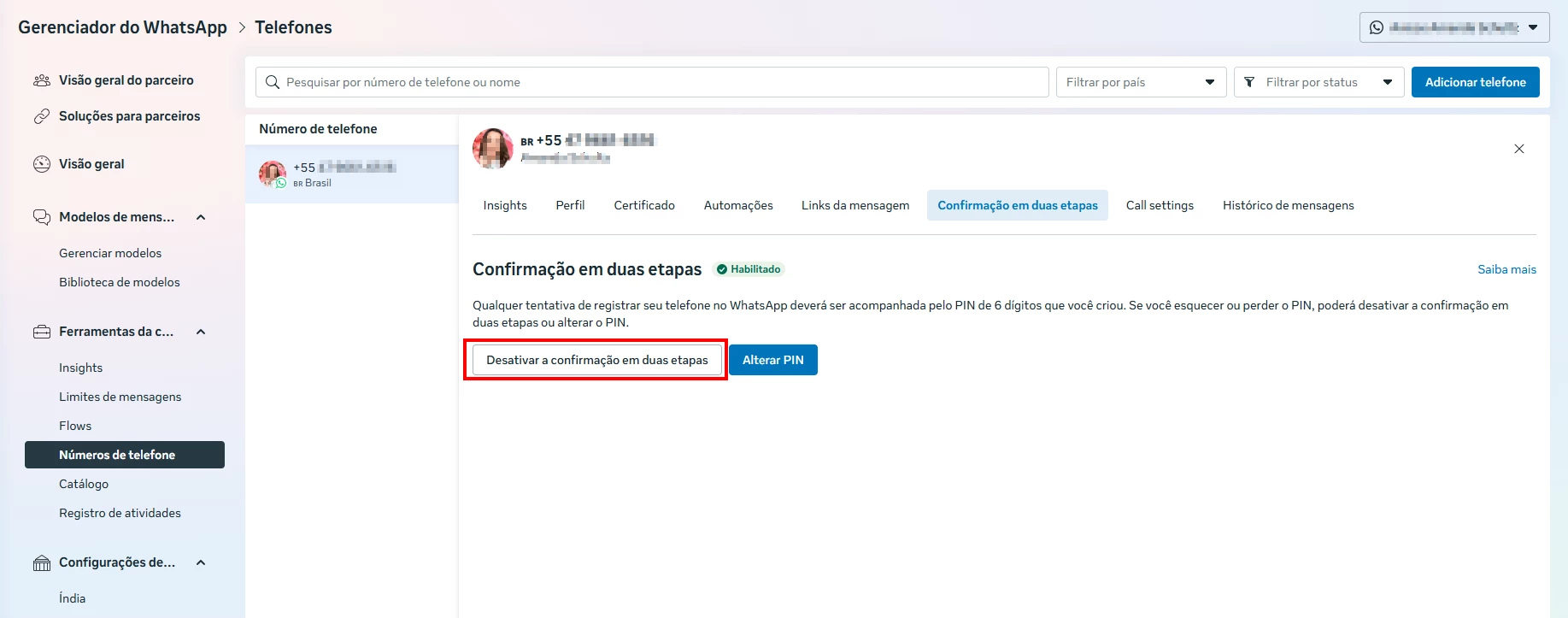
Task: Collapse the Modelos de mensagens section
Action: [201, 217]
